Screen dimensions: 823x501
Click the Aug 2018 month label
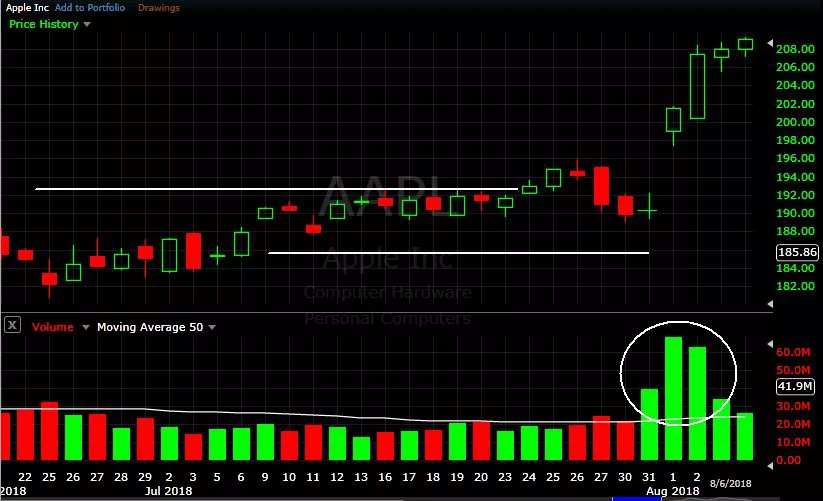672,491
